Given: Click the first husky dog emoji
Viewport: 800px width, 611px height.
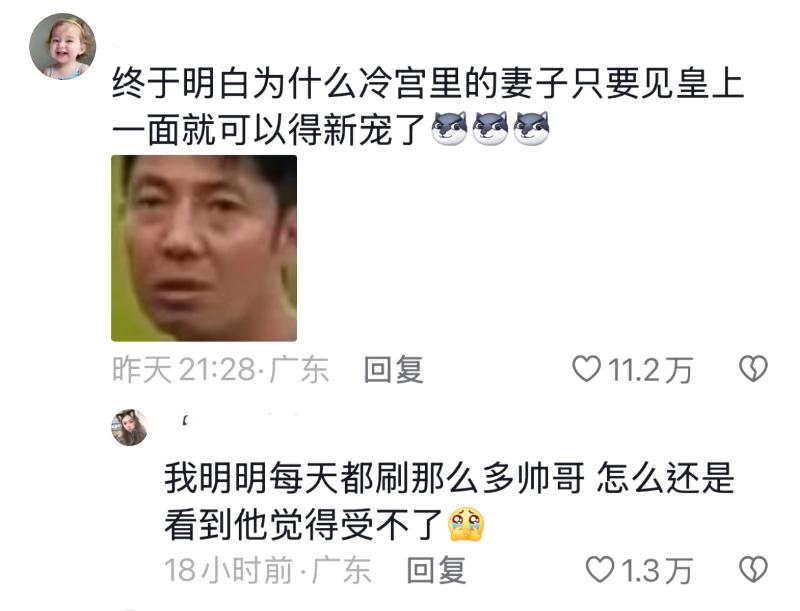Looking at the screenshot, I should coord(449,129).
